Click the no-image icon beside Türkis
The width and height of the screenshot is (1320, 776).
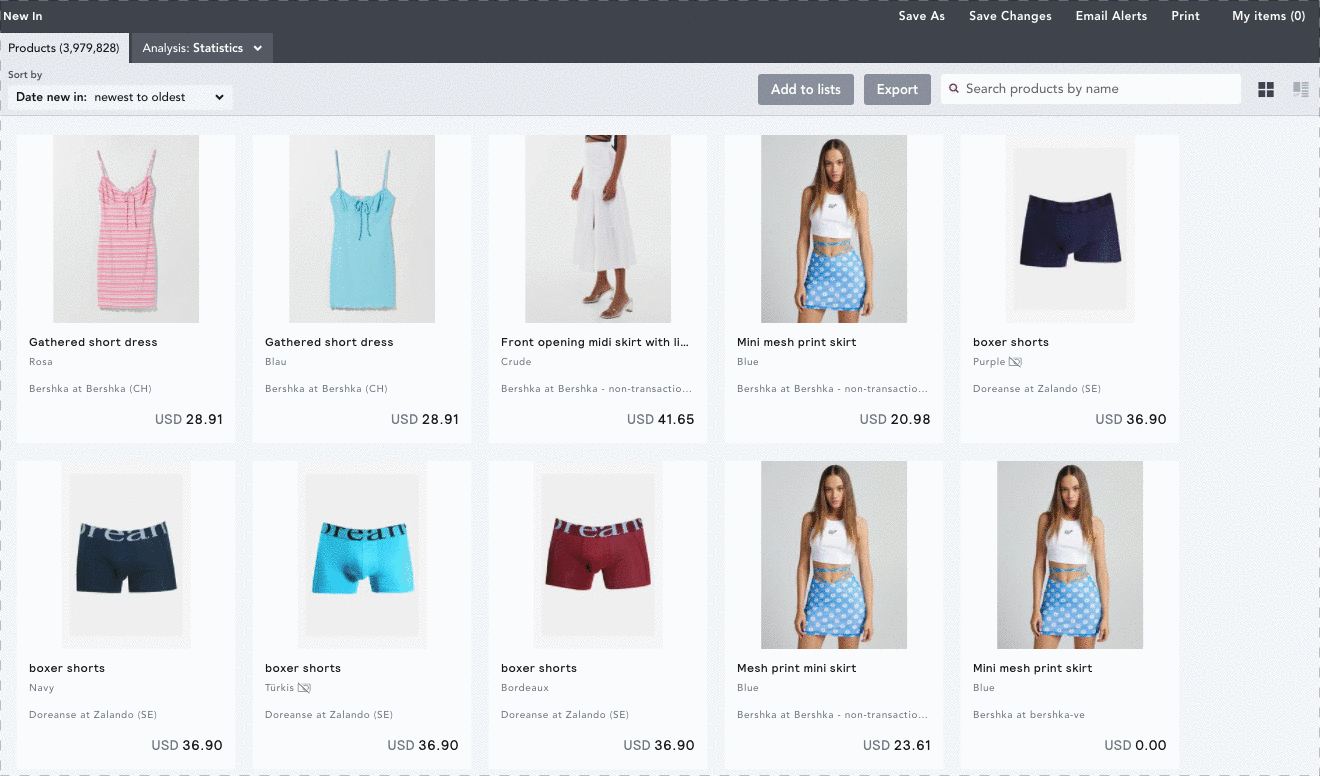[304, 688]
